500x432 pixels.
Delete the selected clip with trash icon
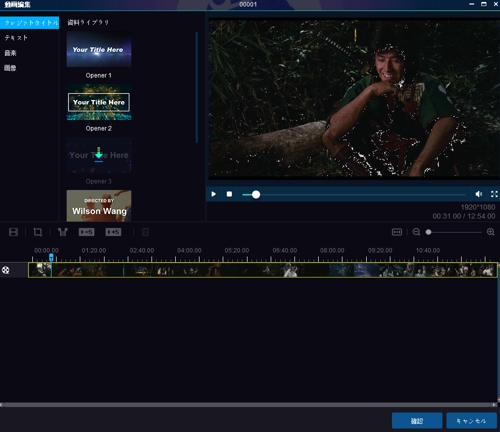coord(145,232)
